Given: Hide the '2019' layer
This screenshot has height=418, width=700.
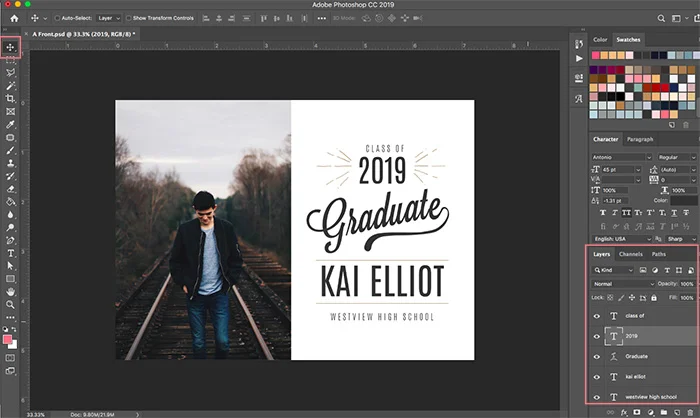Looking at the screenshot, I should (x=597, y=336).
